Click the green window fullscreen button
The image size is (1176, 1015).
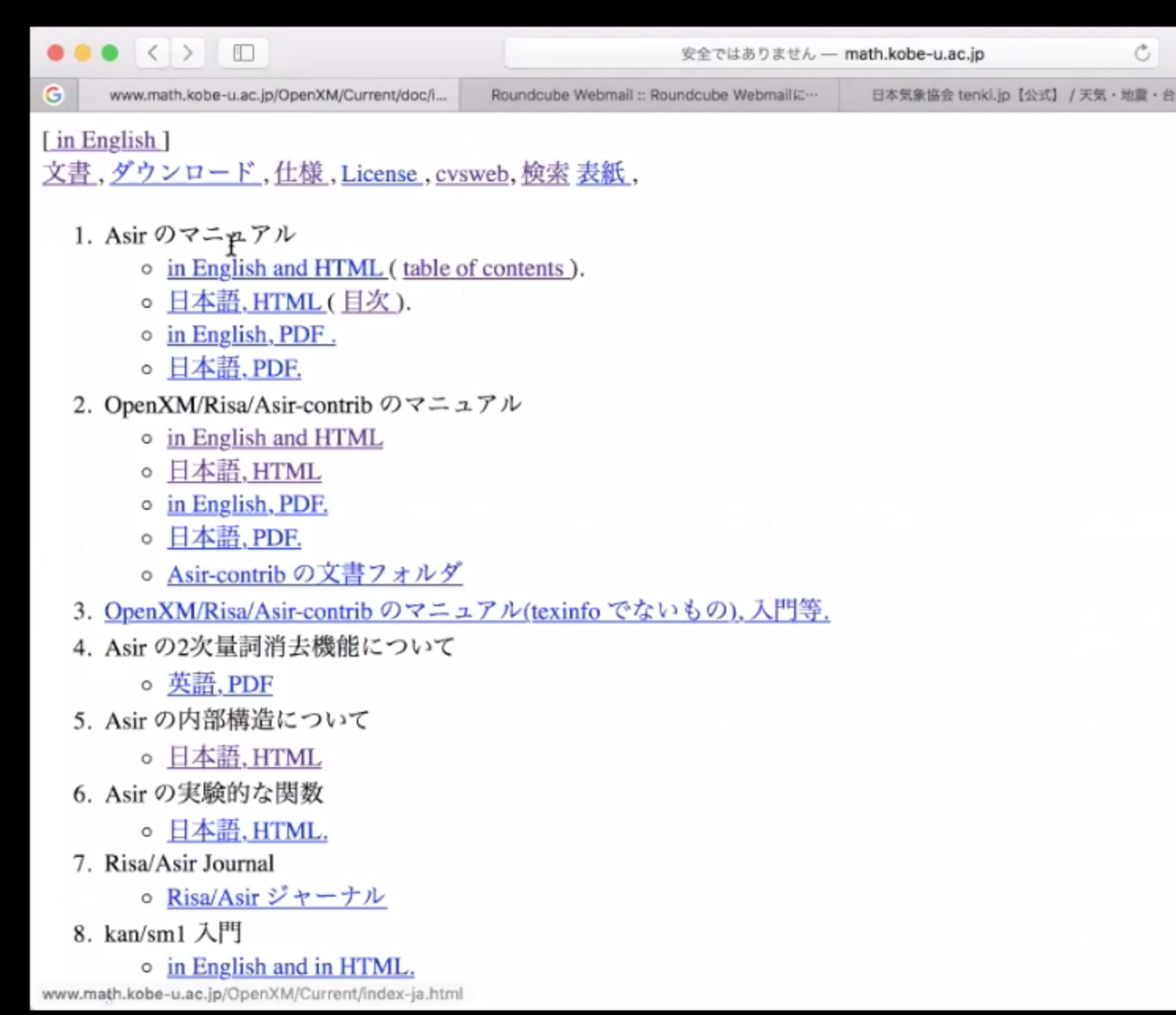click(x=110, y=53)
